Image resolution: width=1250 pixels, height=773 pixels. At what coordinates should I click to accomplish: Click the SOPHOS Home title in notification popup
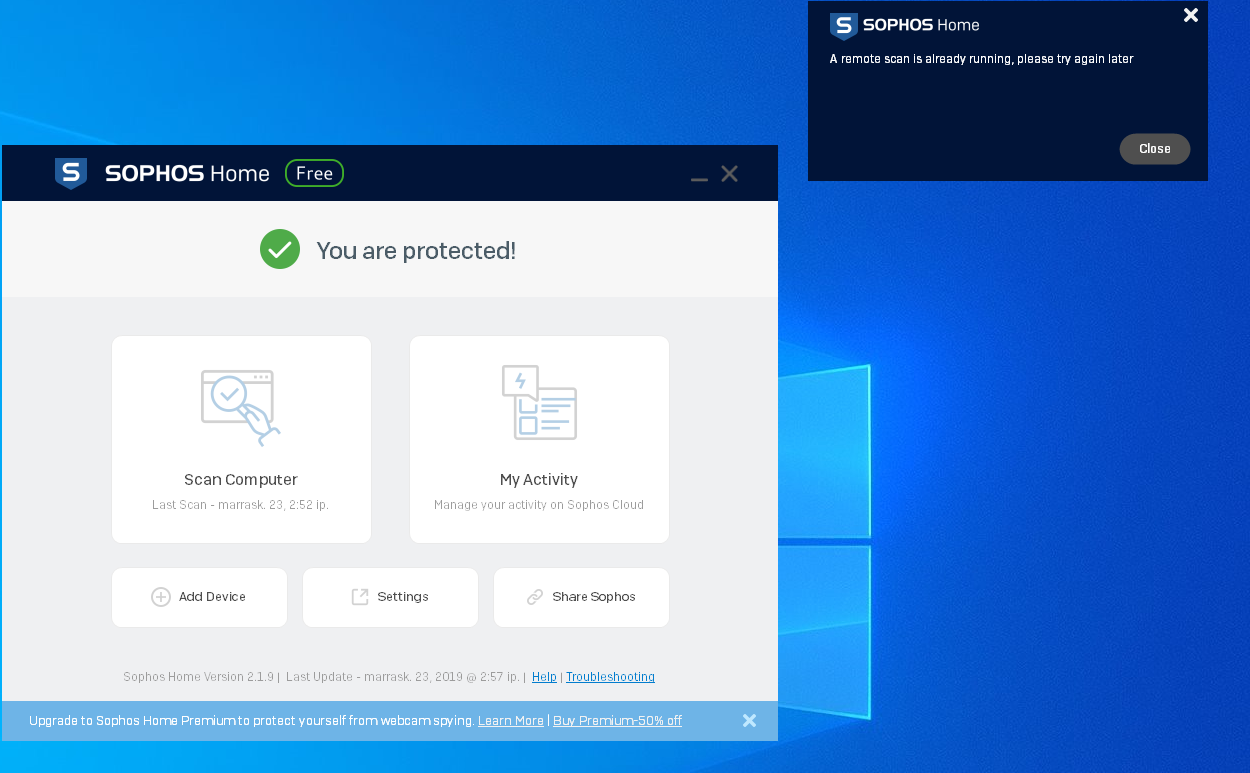[x=921, y=26]
